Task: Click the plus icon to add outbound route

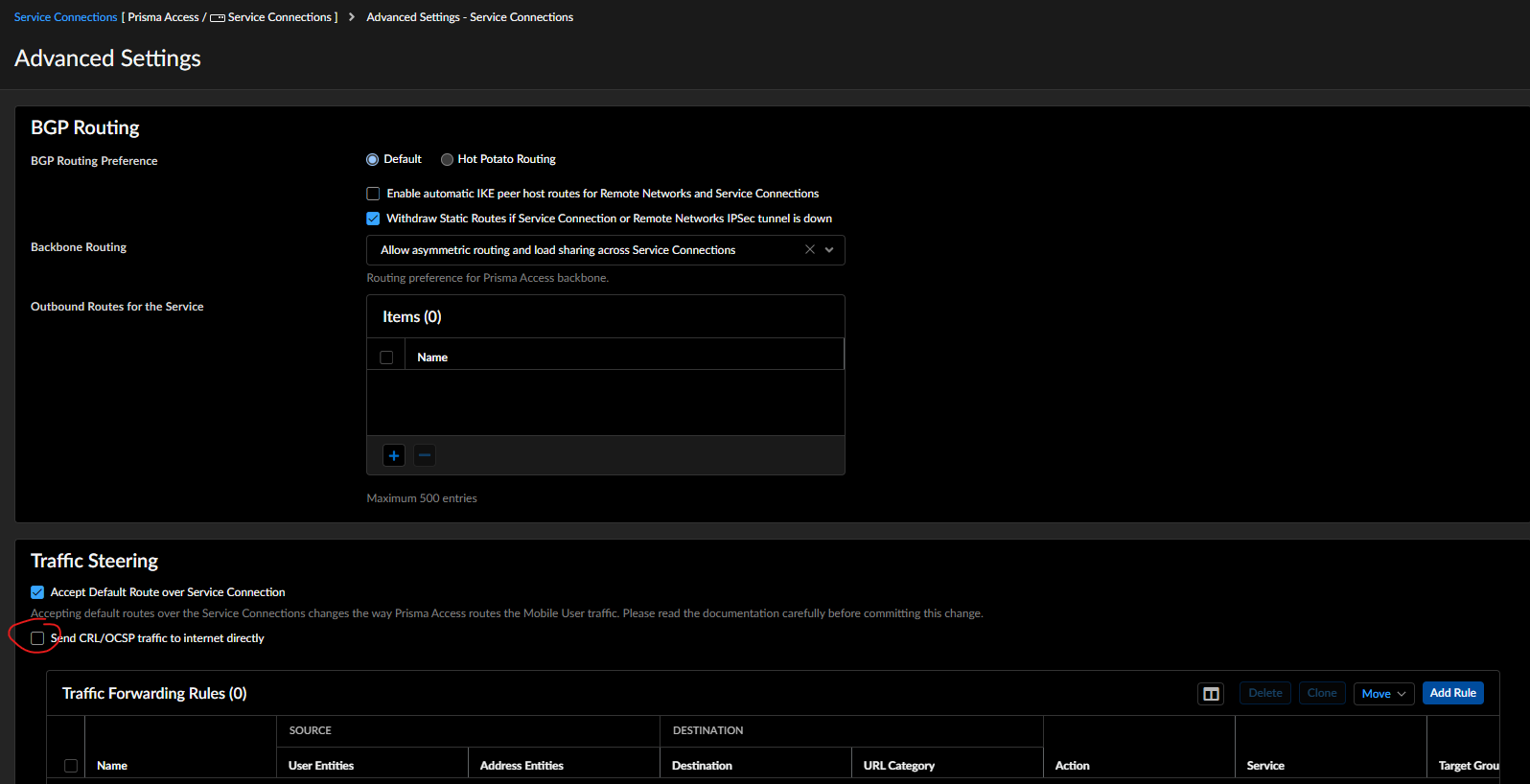Action: pyautogui.click(x=394, y=455)
